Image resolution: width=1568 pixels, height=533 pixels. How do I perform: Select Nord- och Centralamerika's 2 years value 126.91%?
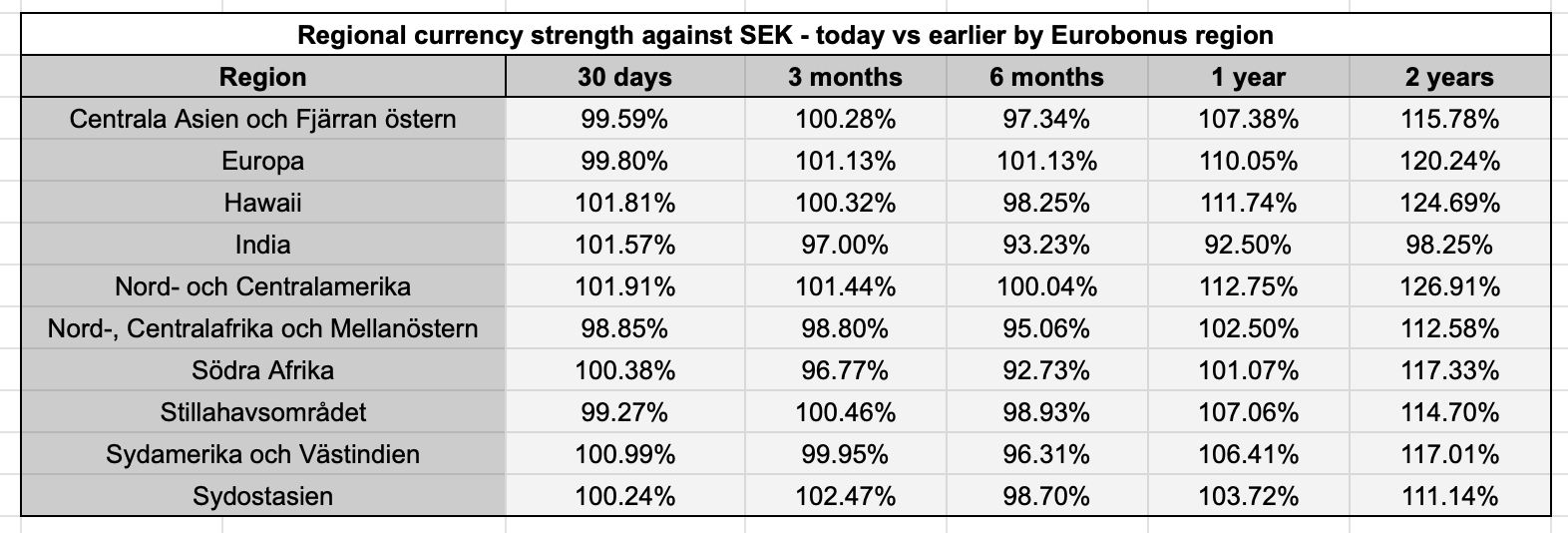coord(1449,287)
